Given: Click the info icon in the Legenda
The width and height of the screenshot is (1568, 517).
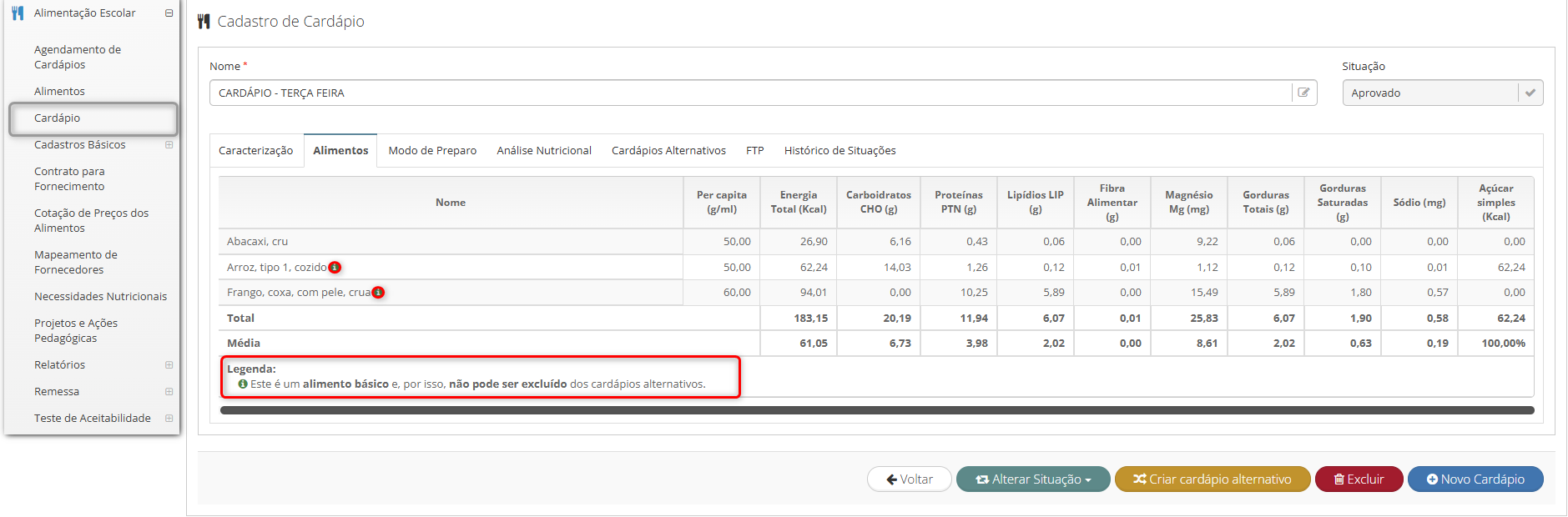Looking at the screenshot, I should click(243, 384).
